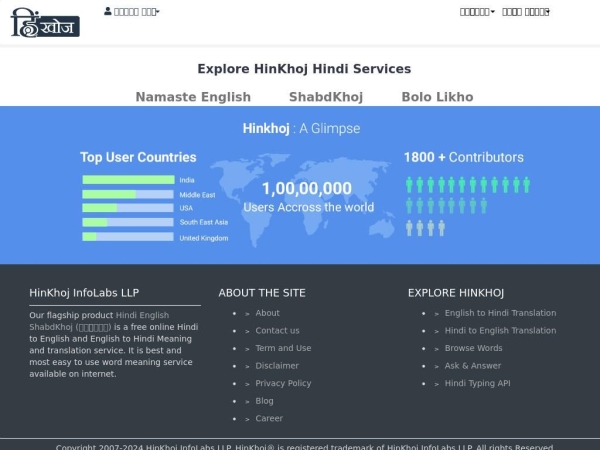
Task: Open English to Hindi Translation link
Action: [500, 313]
